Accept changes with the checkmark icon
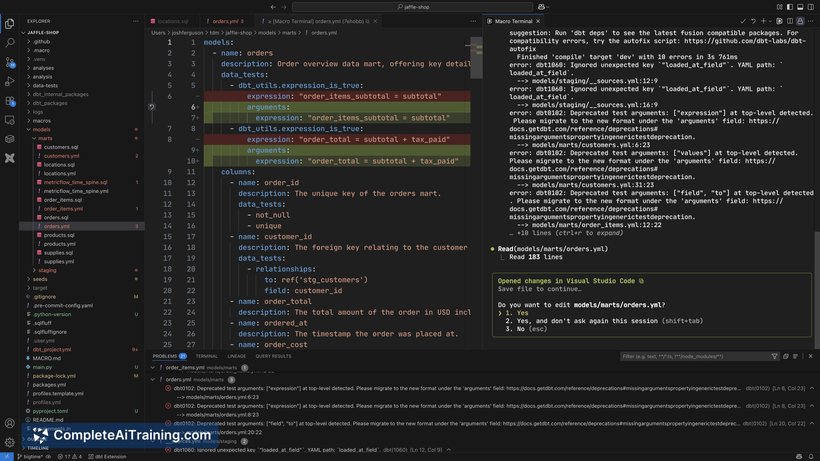Image resolution: width=820 pixels, height=461 pixels. [x=743, y=21]
